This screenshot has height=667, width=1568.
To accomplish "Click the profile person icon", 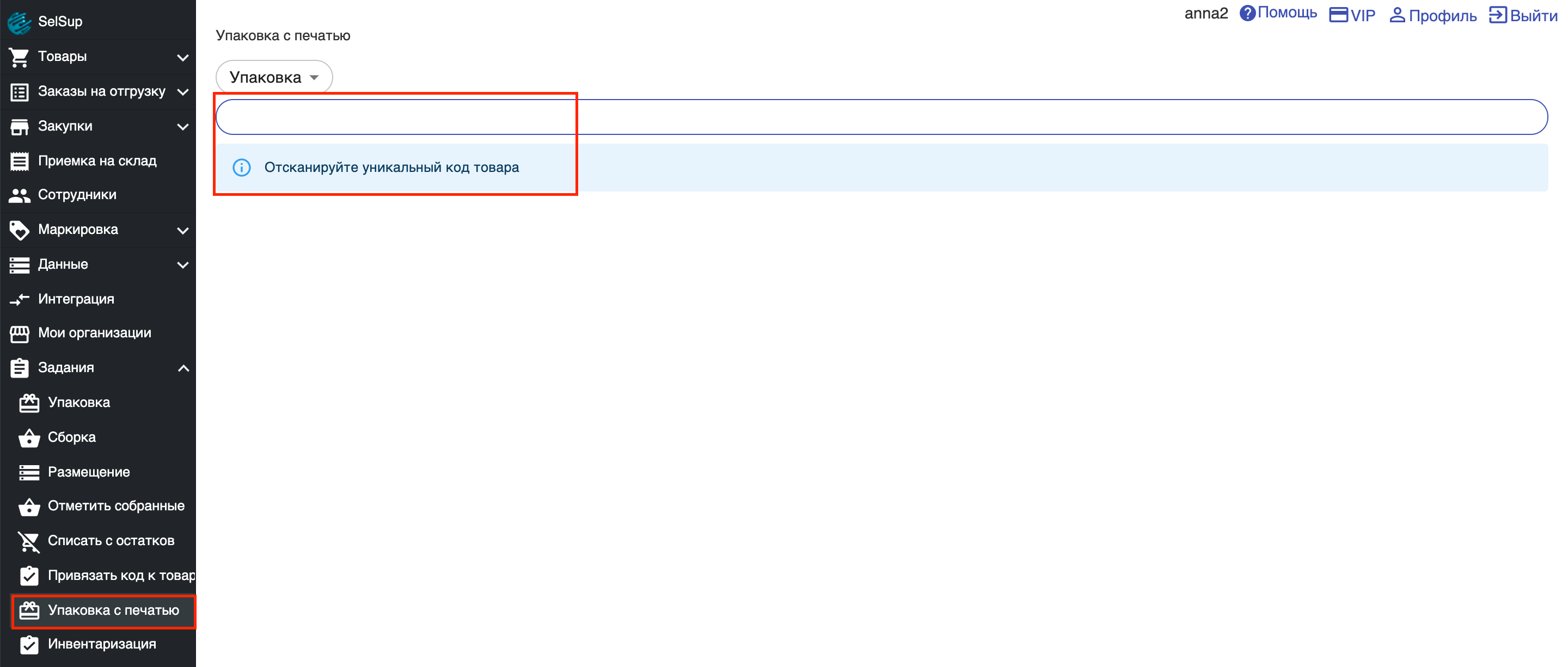I will pyautogui.click(x=1398, y=15).
